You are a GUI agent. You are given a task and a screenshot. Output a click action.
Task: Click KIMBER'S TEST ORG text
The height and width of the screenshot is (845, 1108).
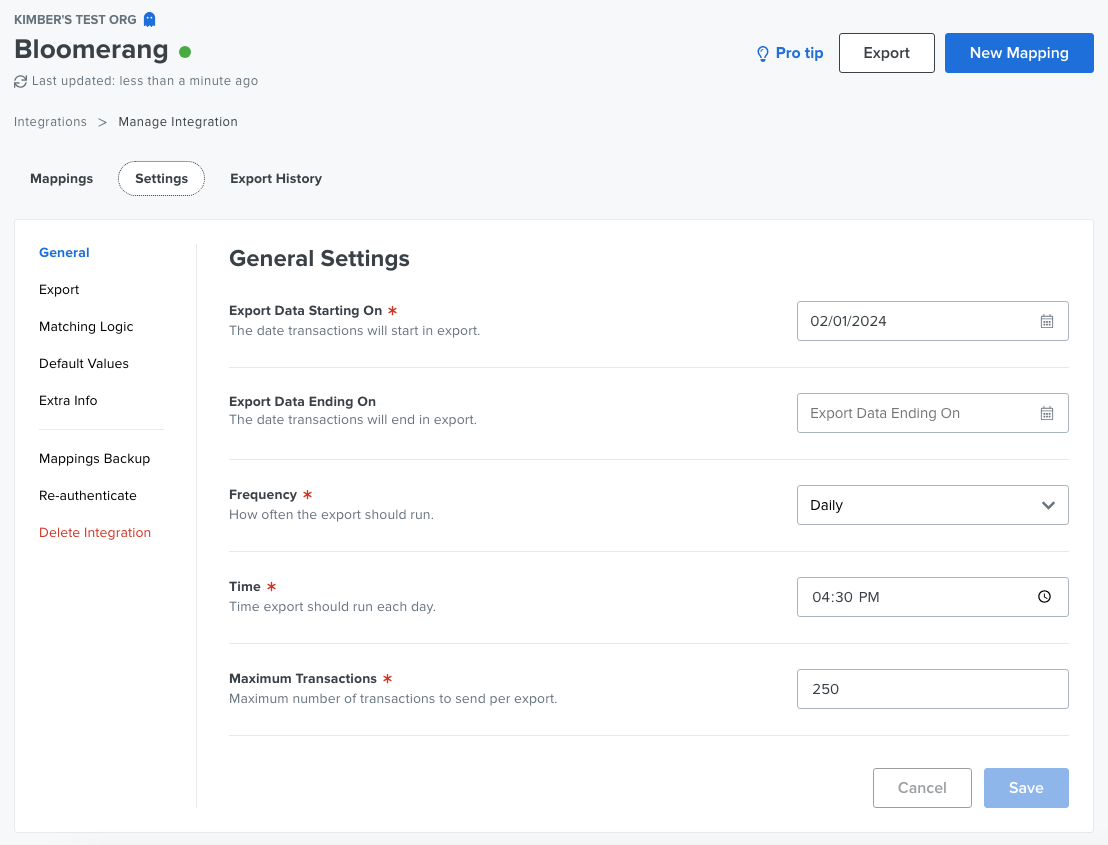75,20
